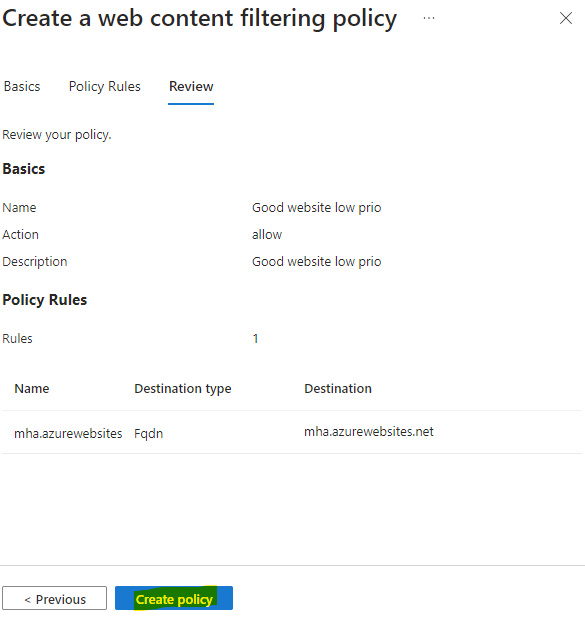This screenshot has height=618, width=585.
Task: Select the mha.azurewebsites rule row name
Action: pyautogui.click(x=68, y=434)
